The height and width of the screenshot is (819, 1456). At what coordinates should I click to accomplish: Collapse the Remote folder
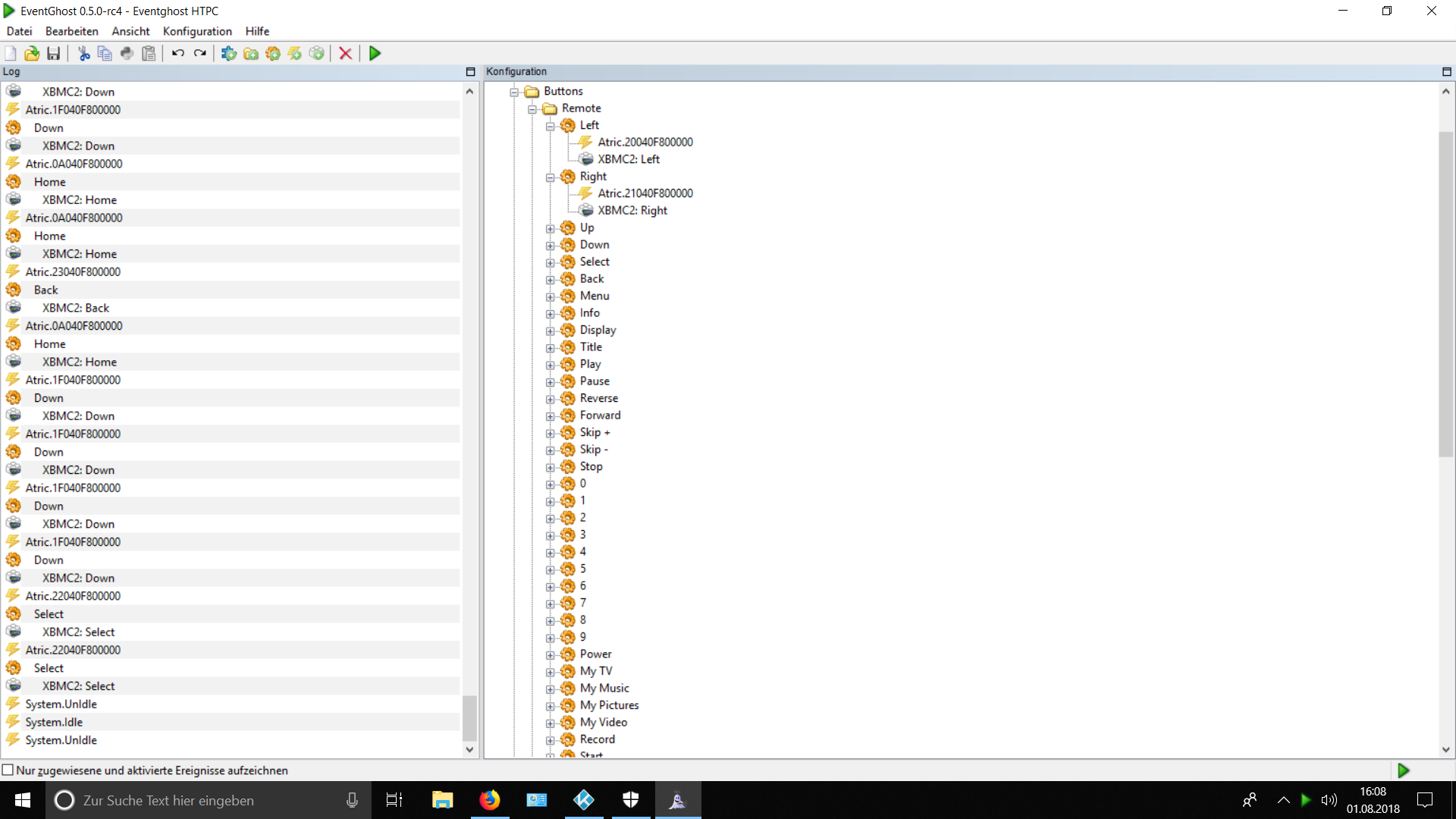(532, 109)
